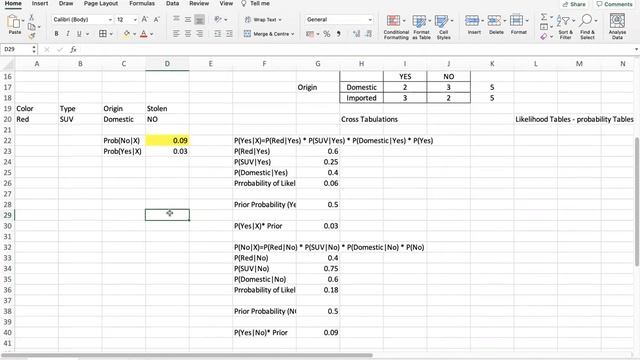Switch to the Draw ribbon tab
The height and width of the screenshot is (360, 640).
click(66, 3)
